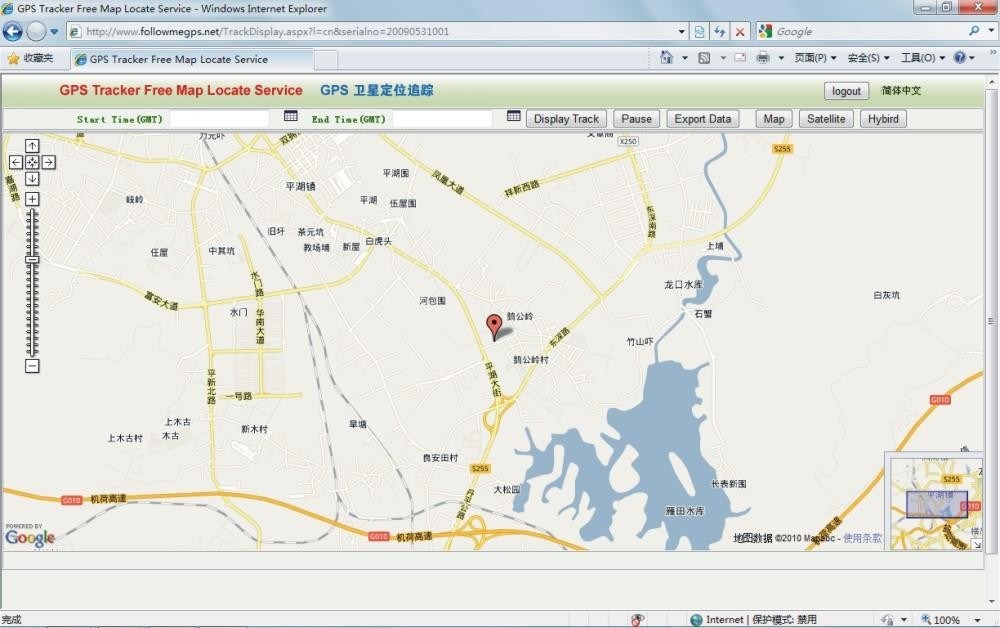This screenshot has width=1000, height=628.
Task: Pan the map right with the arrow
Action: [48, 162]
